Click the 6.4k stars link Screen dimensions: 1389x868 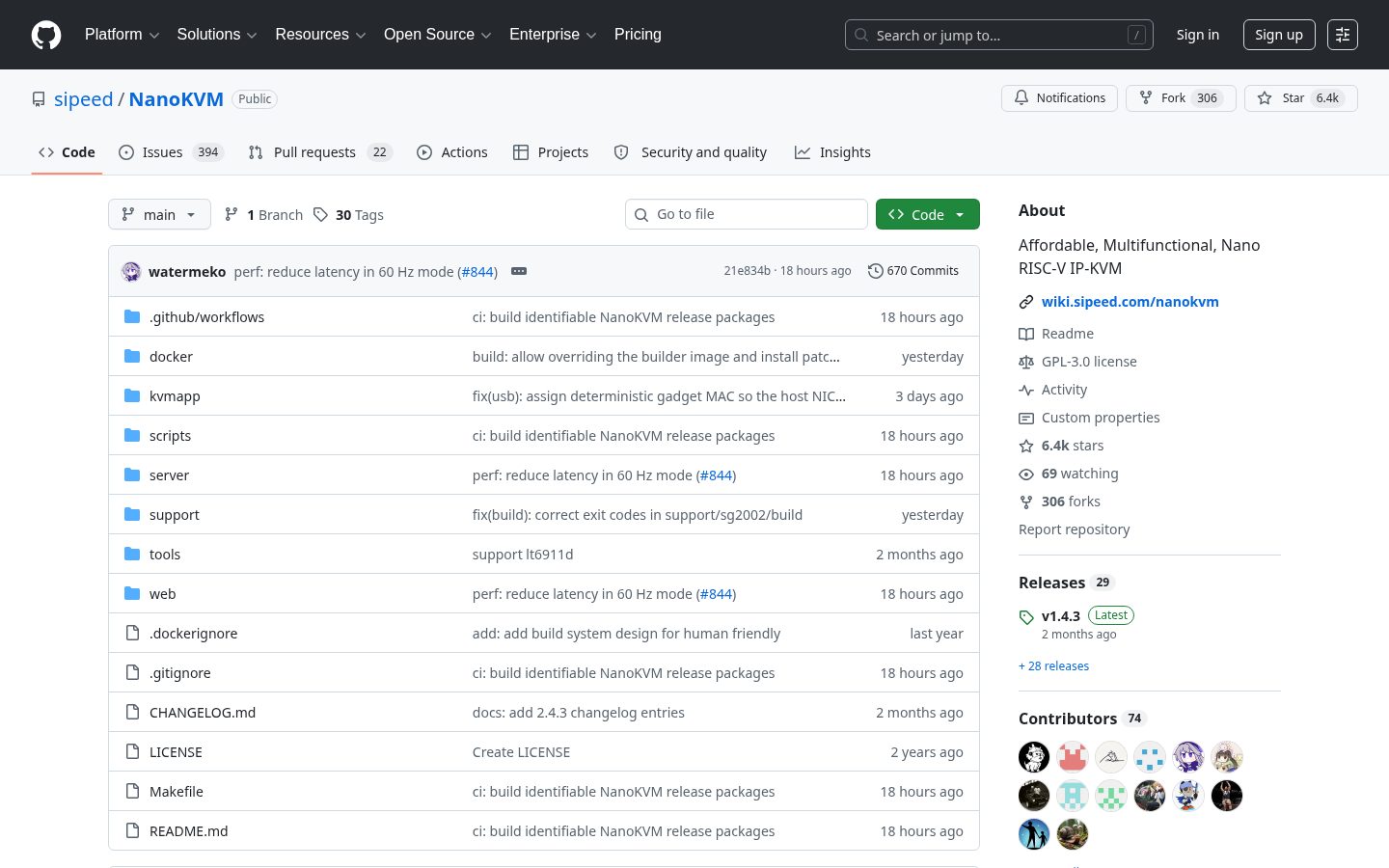click(1061, 446)
